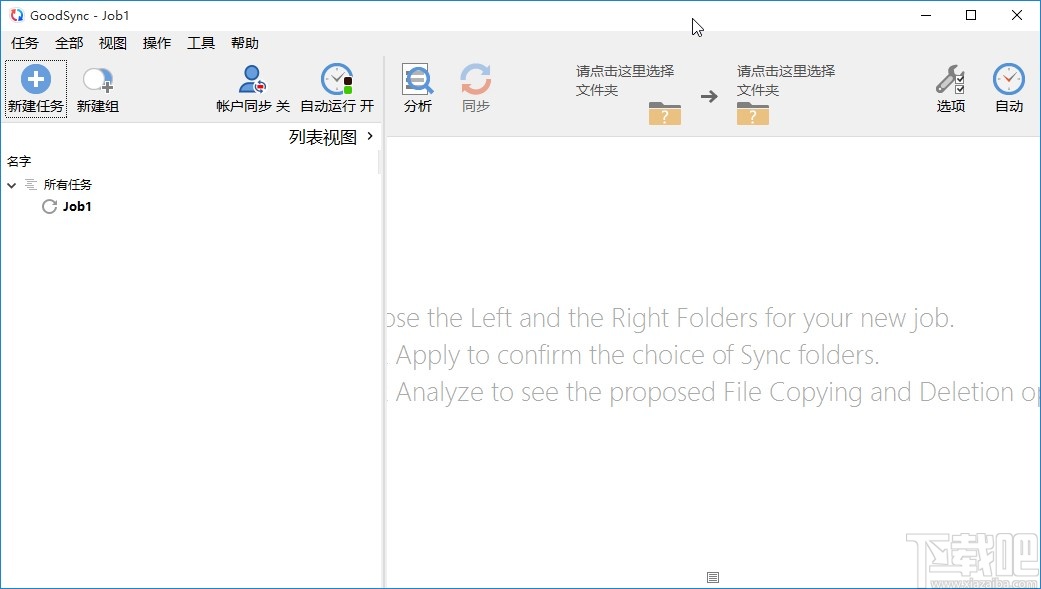Viewport: 1041px width, 589px height.
Task: Click the sync direction arrow between folders
Action: (709, 96)
